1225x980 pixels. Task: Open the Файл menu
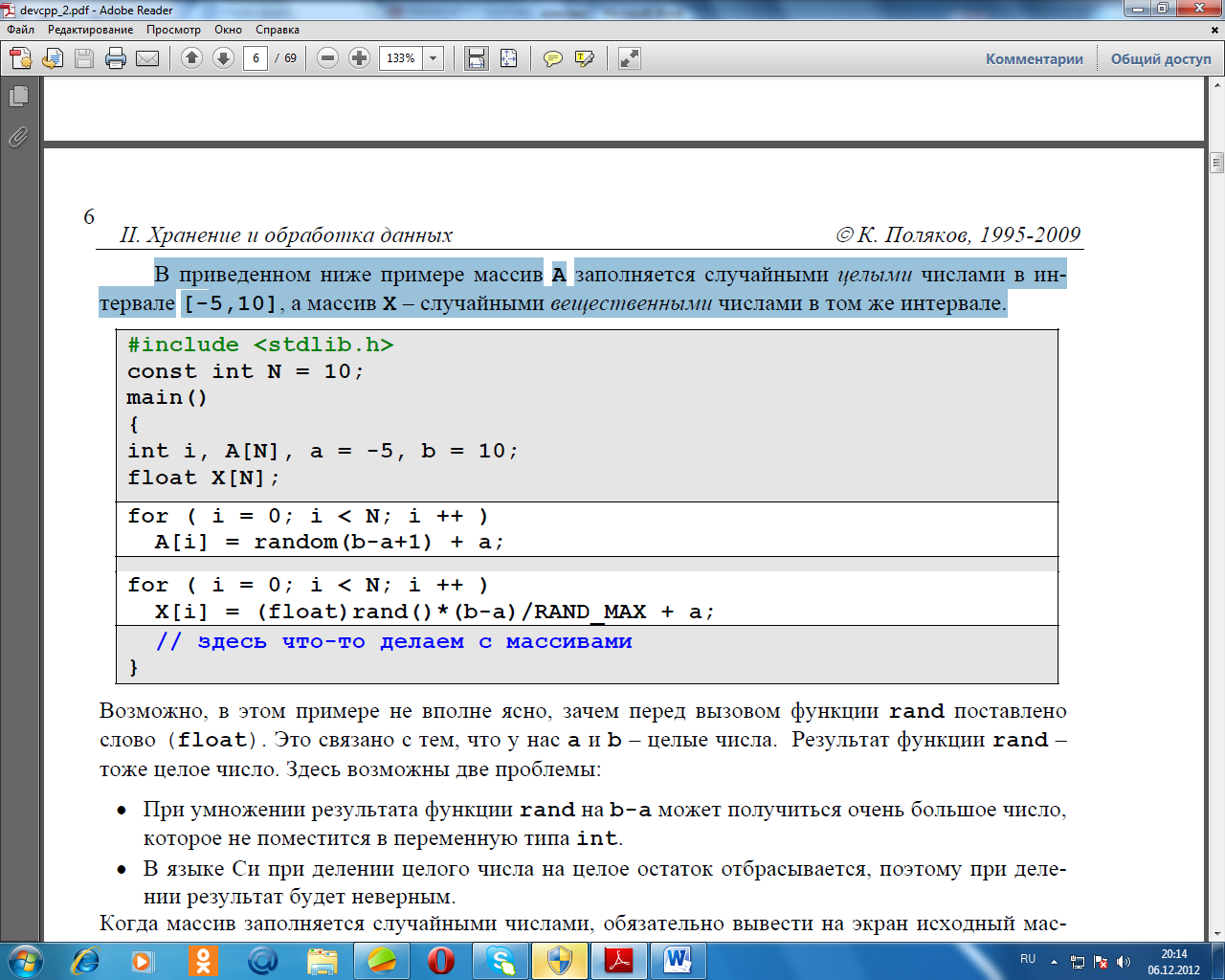[20, 30]
